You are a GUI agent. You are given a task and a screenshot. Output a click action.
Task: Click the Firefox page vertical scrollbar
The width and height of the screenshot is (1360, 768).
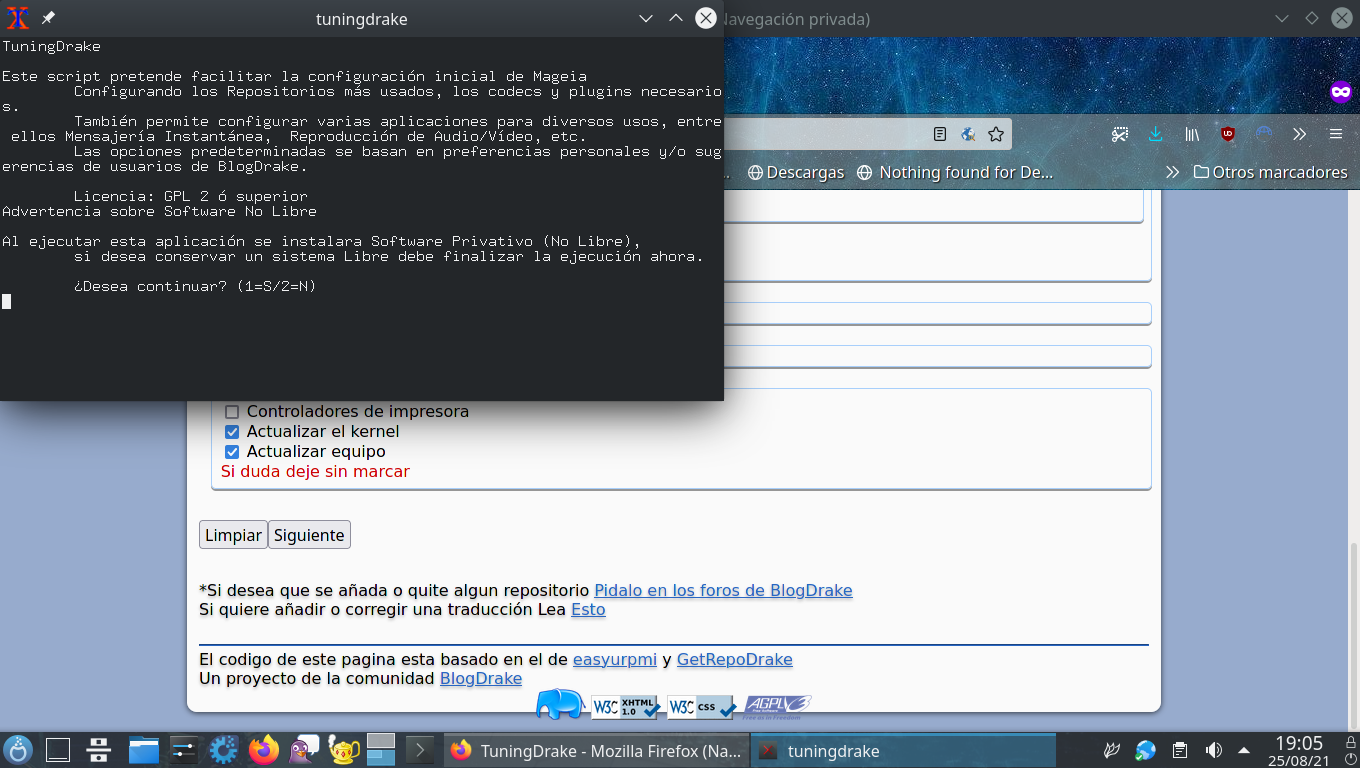pyautogui.click(x=1354, y=636)
